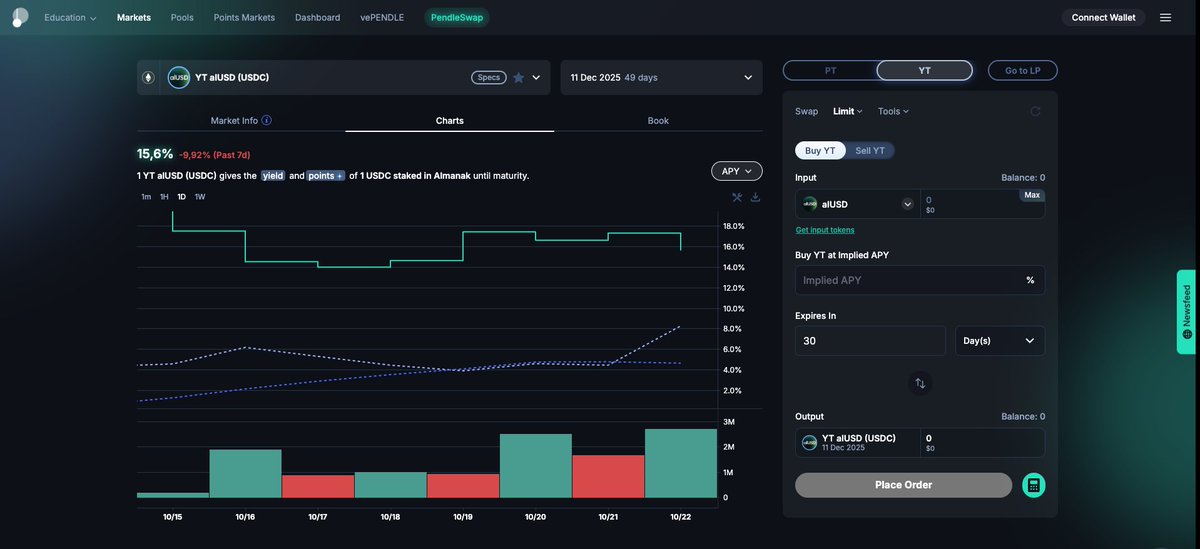Open Points Markets page
The height and width of the screenshot is (549, 1200).
[244, 17]
